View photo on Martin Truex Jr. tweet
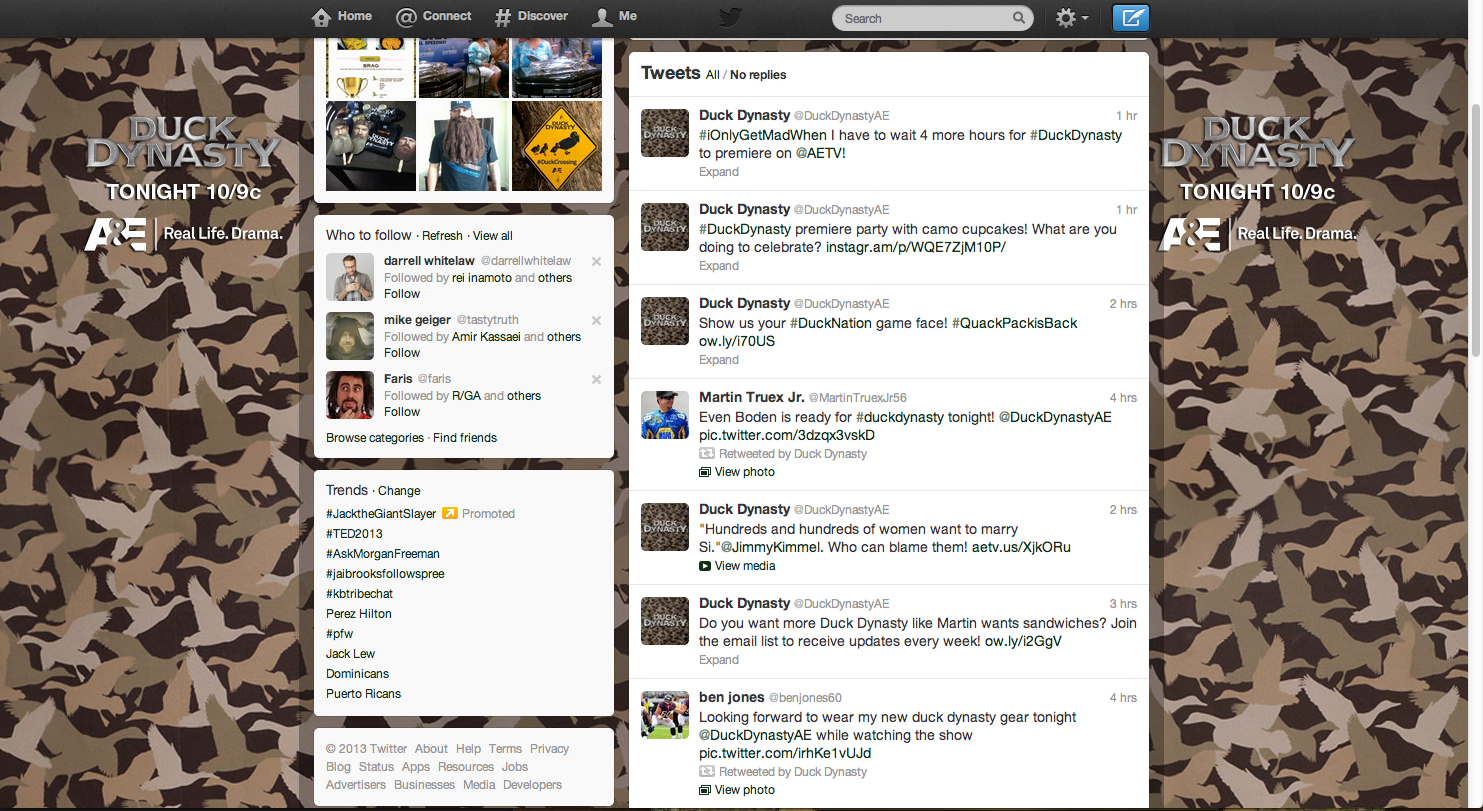This screenshot has width=1483, height=811. [x=745, y=472]
